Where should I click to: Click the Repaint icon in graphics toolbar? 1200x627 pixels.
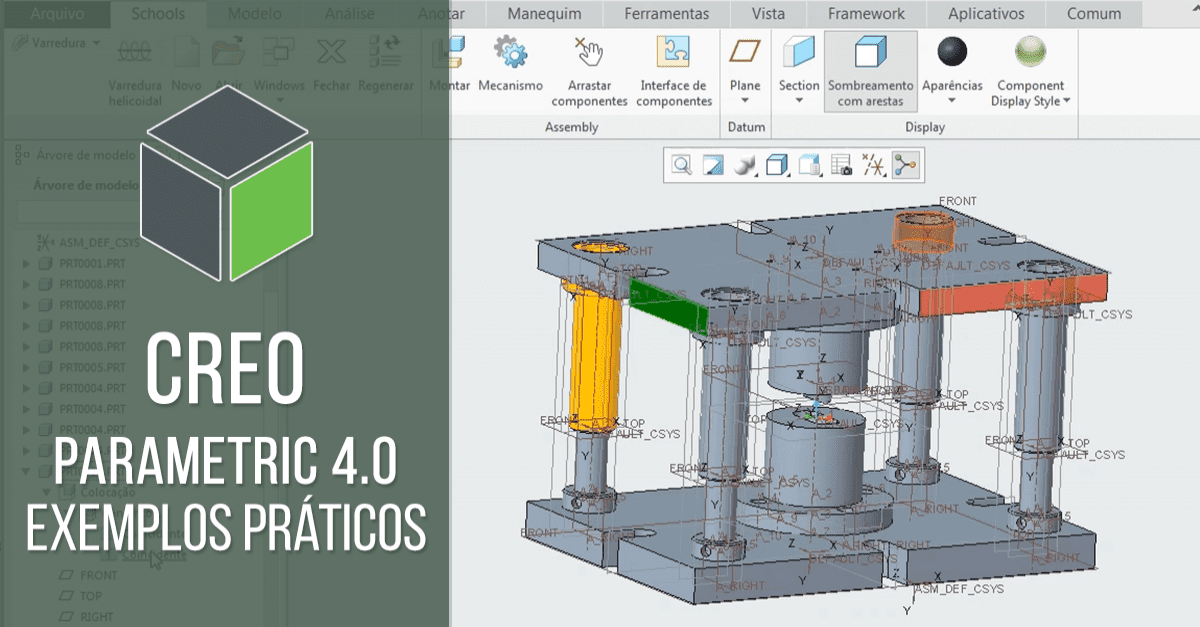tap(712, 165)
